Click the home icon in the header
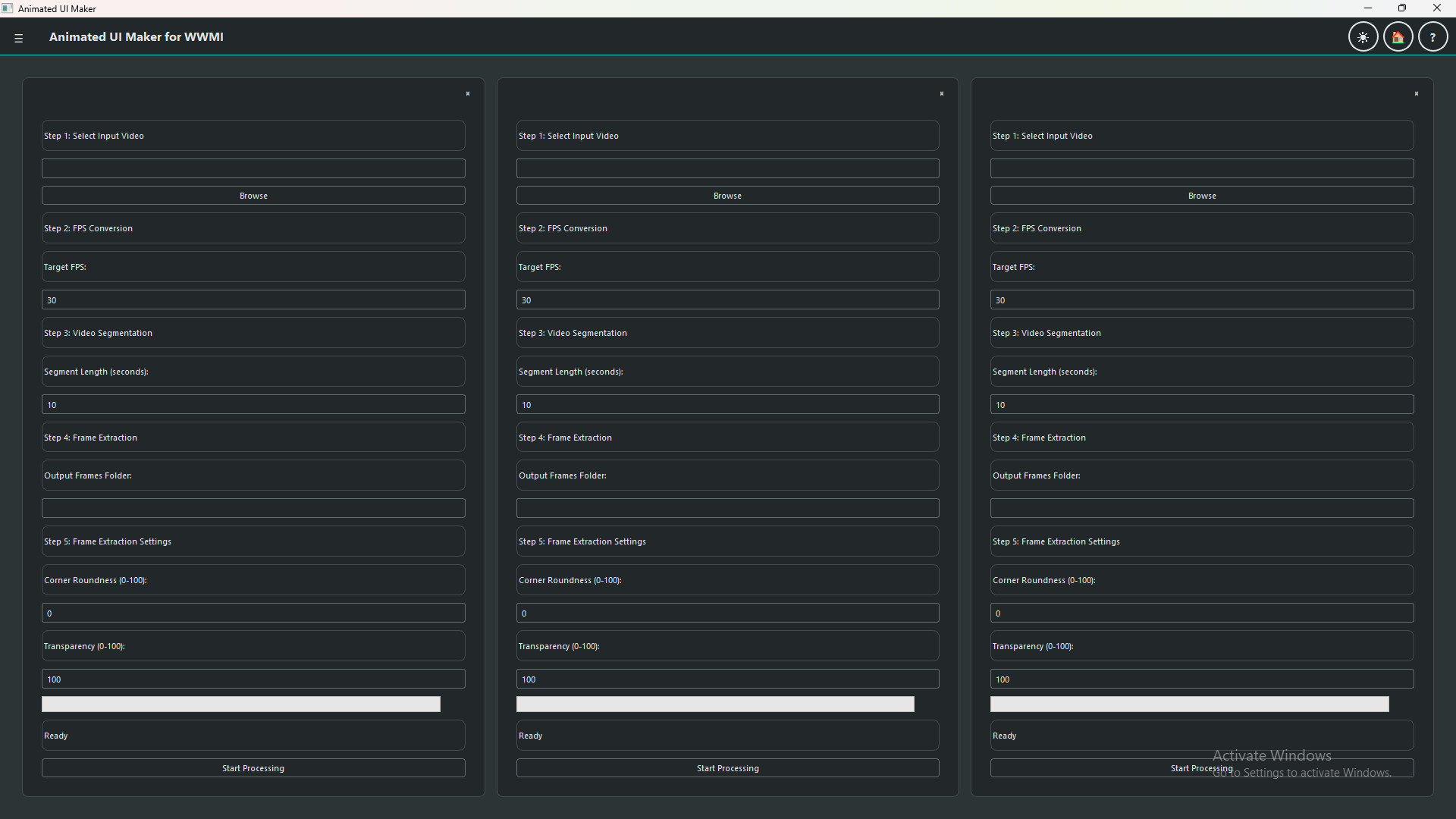1456x819 pixels. (x=1398, y=36)
